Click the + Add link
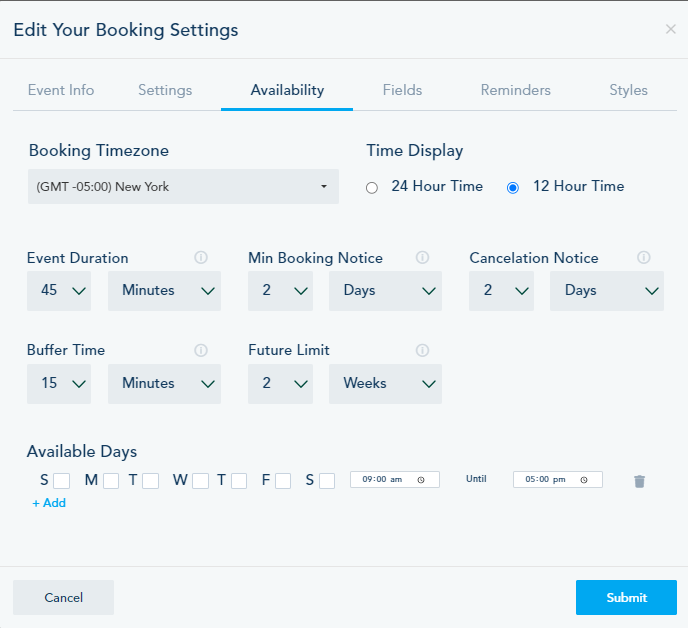The height and width of the screenshot is (628, 688). coord(49,503)
